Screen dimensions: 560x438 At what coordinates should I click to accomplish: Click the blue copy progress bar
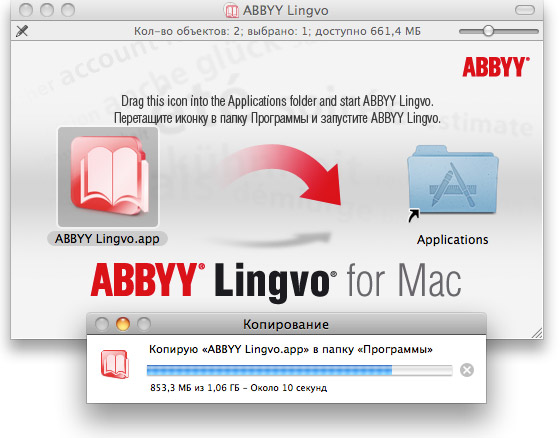(x=299, y=370)
